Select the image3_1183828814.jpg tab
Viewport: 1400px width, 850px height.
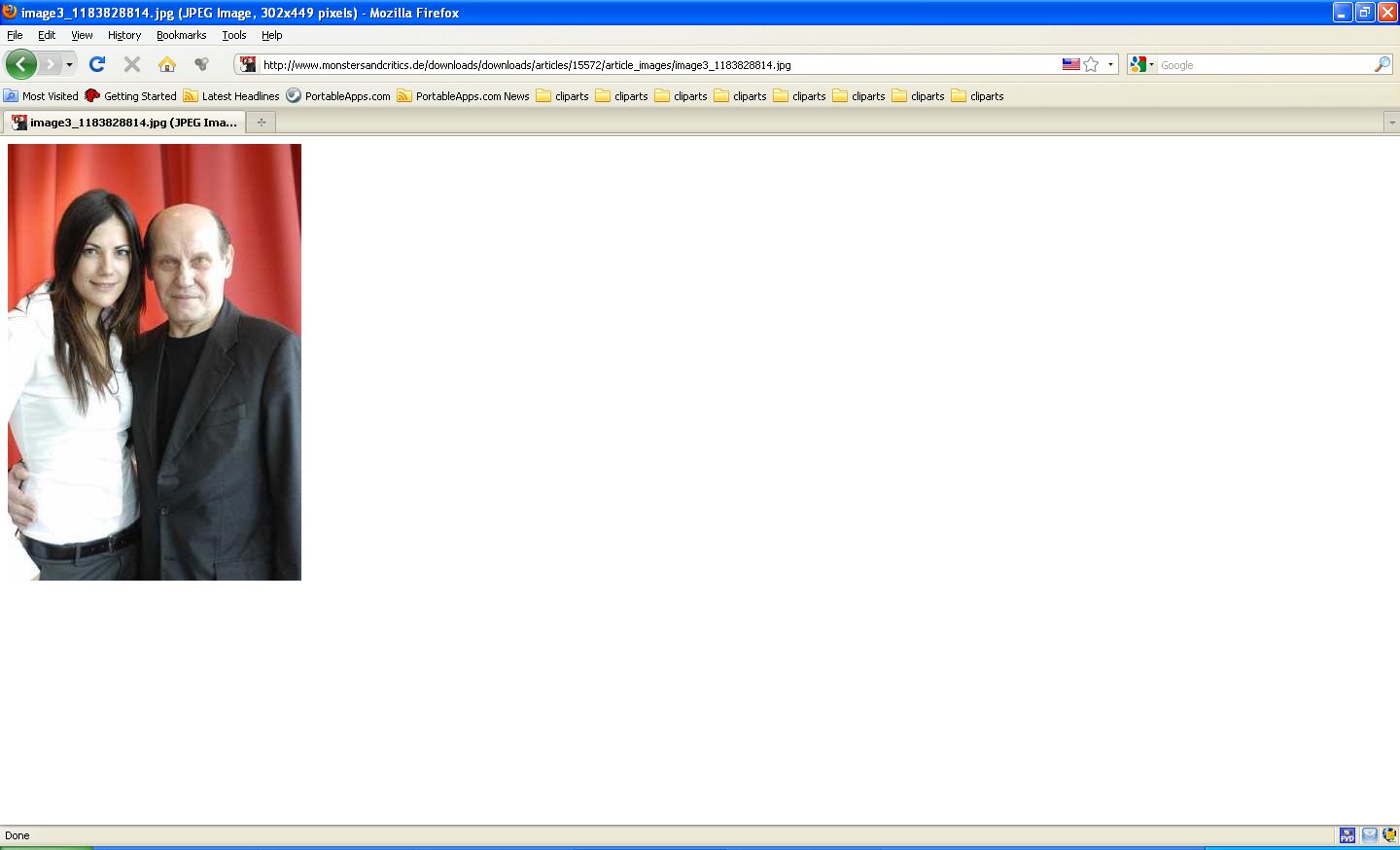[124, 123]
